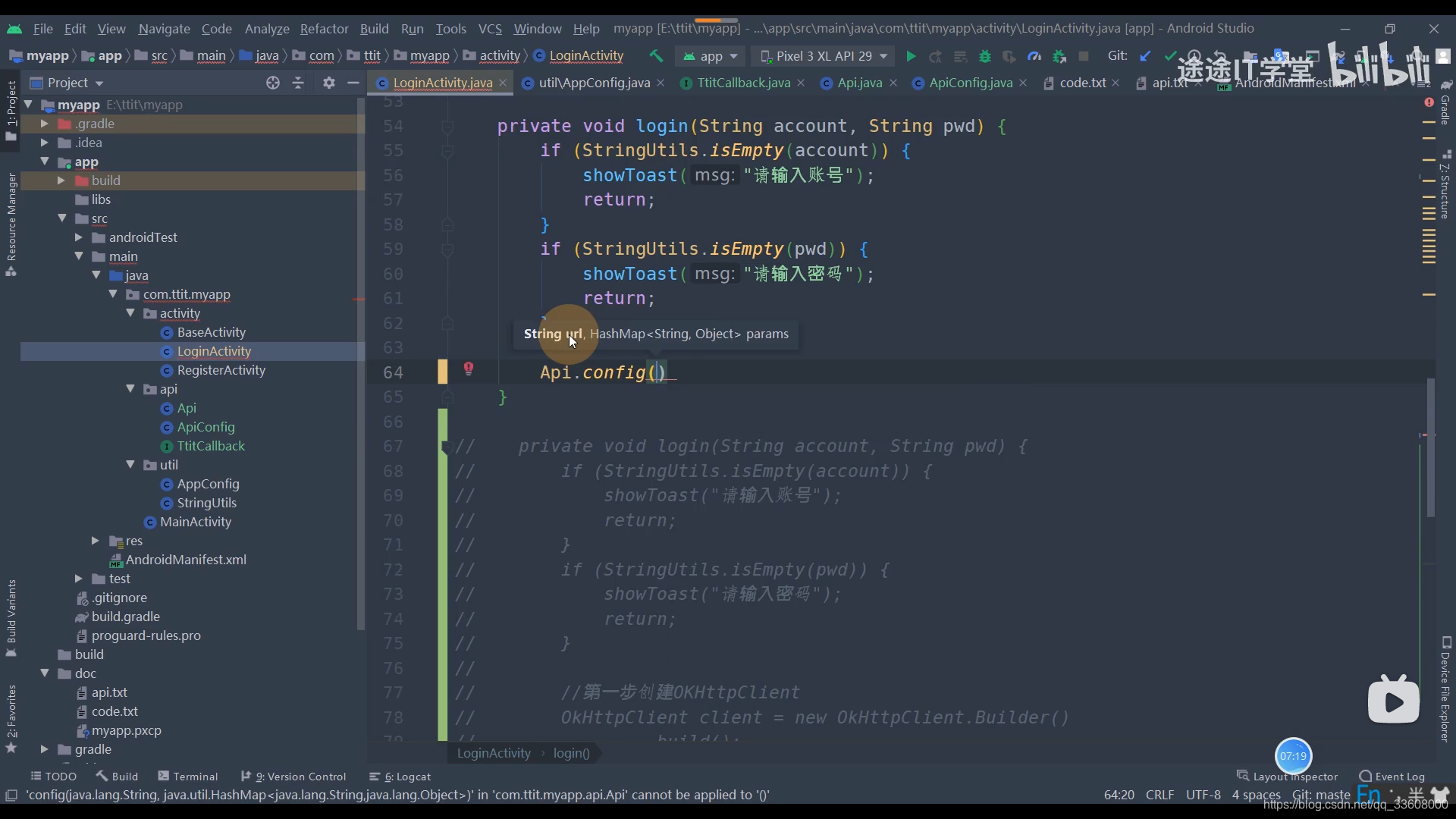Open the Layout Inspector
Image resolution: width=1456 pixels, height=819 pixels.
coord(1287,776)
